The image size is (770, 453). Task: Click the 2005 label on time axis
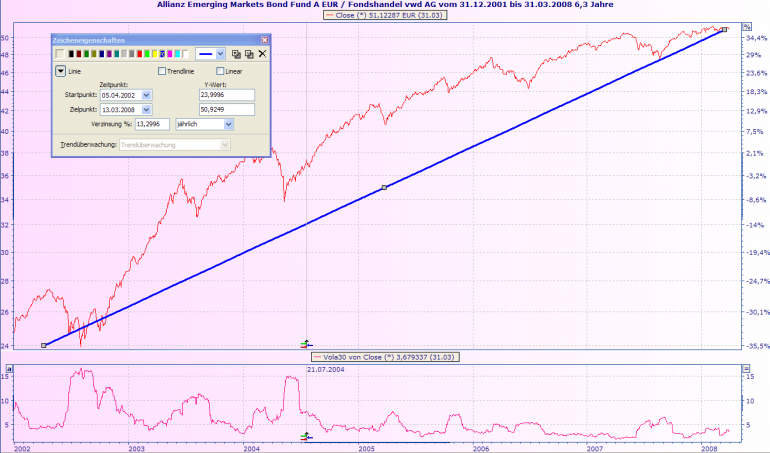(x=366, y=448)
